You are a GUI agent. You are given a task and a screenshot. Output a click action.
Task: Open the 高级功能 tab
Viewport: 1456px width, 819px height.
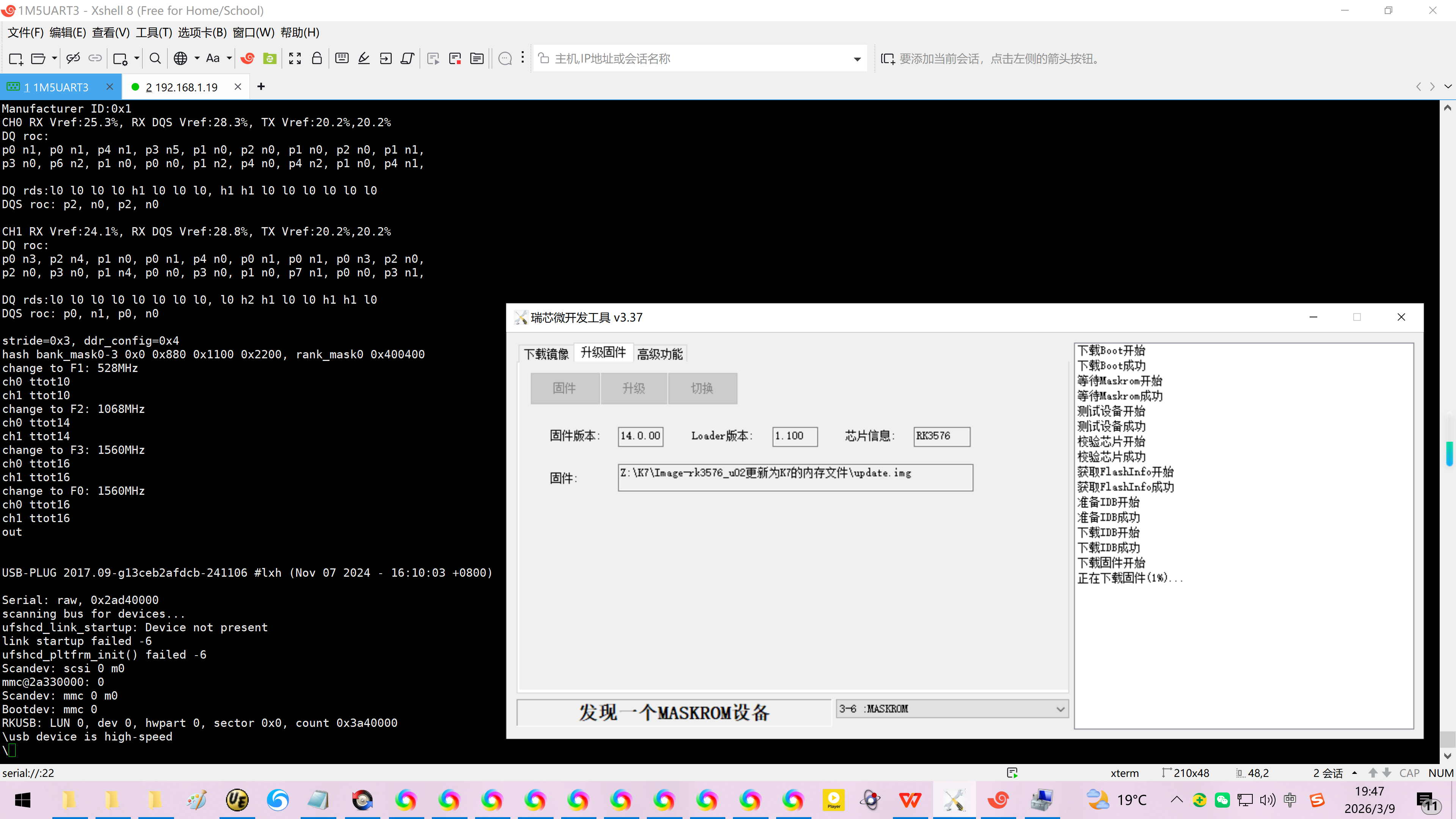660,354
